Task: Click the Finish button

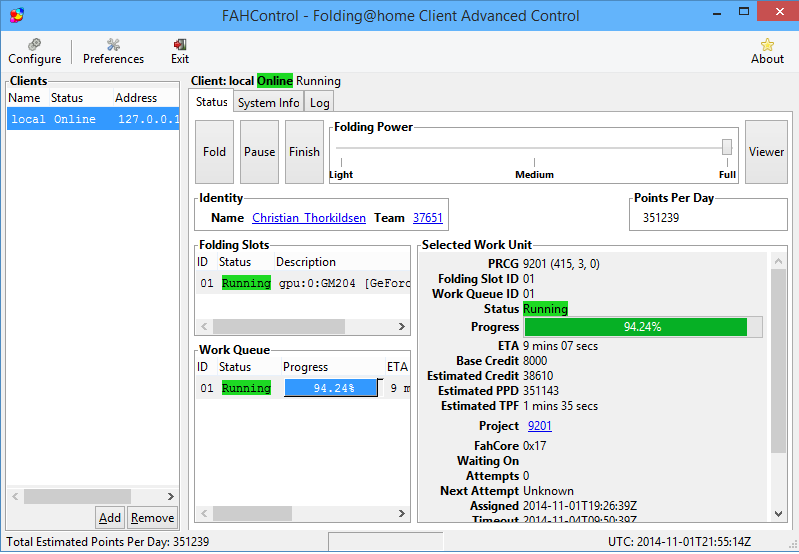Action: tap(304, 152)
